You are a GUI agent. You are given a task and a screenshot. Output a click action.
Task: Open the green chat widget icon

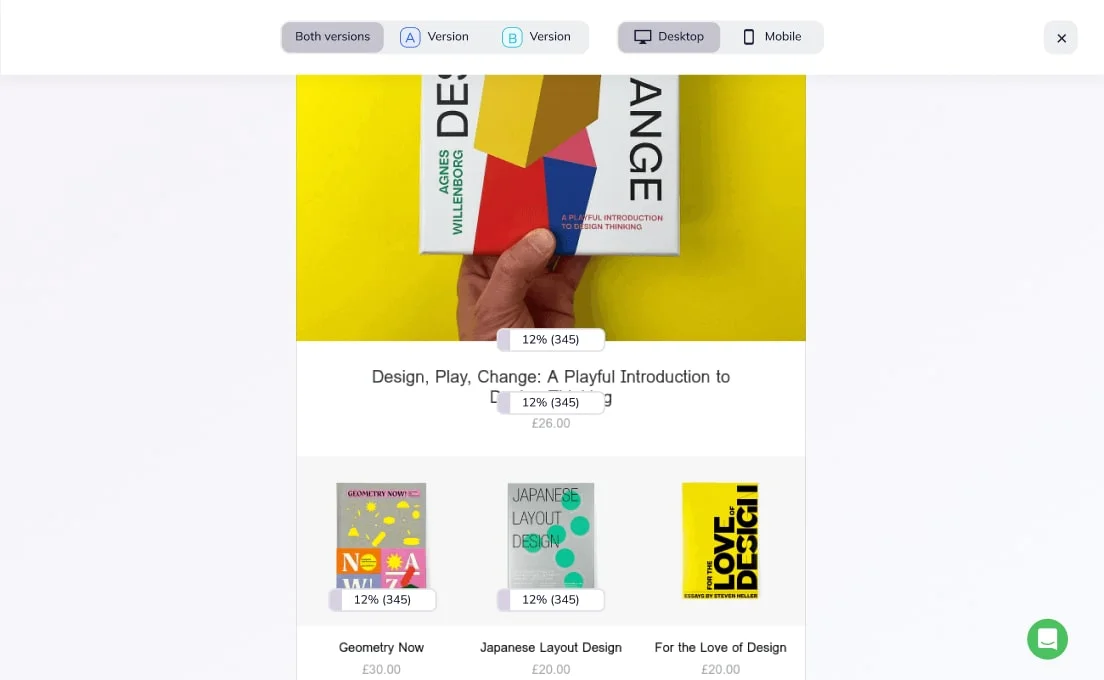[1047, 639]
